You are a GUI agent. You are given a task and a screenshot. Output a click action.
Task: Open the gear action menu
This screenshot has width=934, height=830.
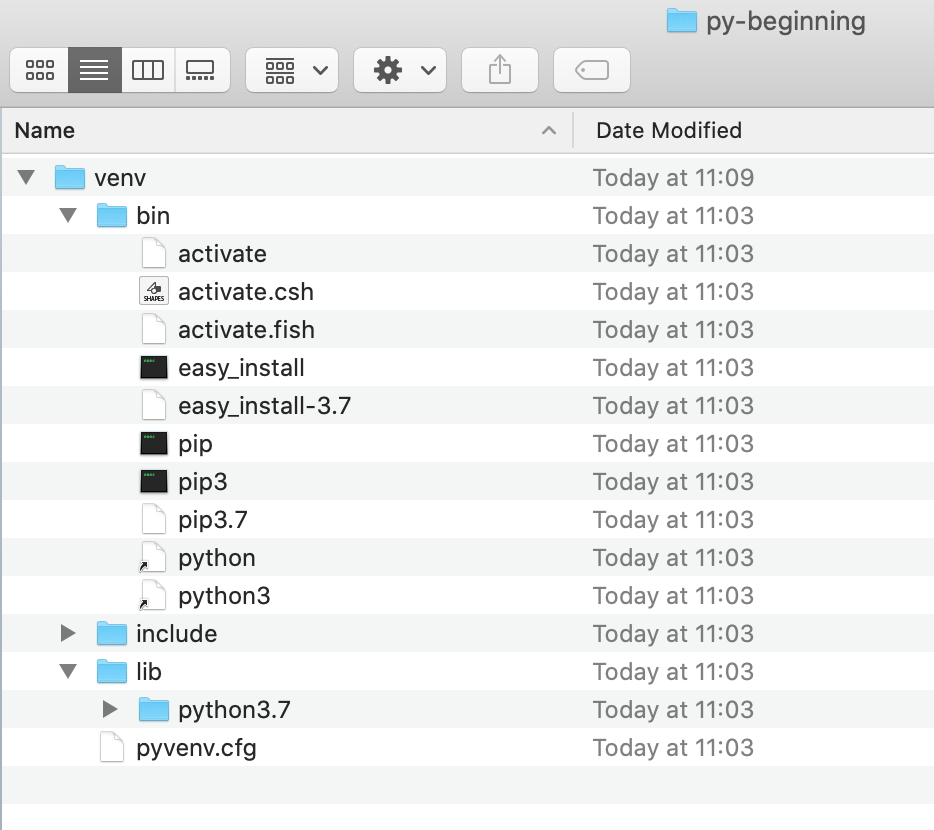[400, 70]
